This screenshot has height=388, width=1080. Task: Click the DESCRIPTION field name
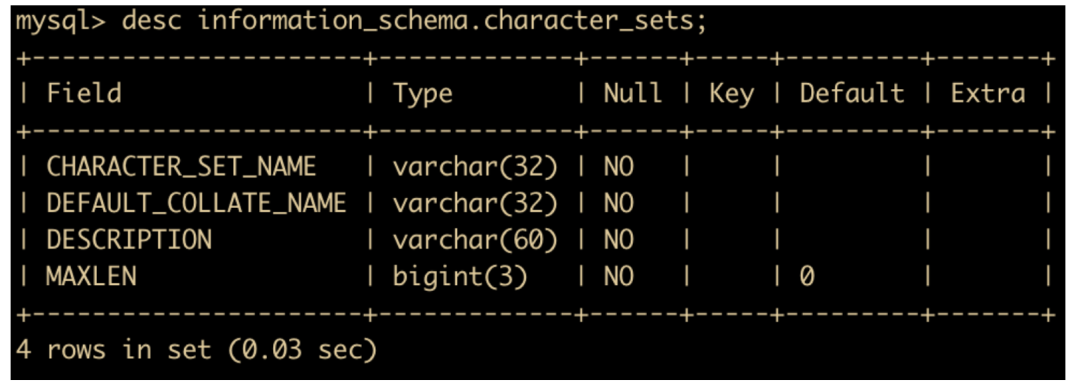(129, 239)
